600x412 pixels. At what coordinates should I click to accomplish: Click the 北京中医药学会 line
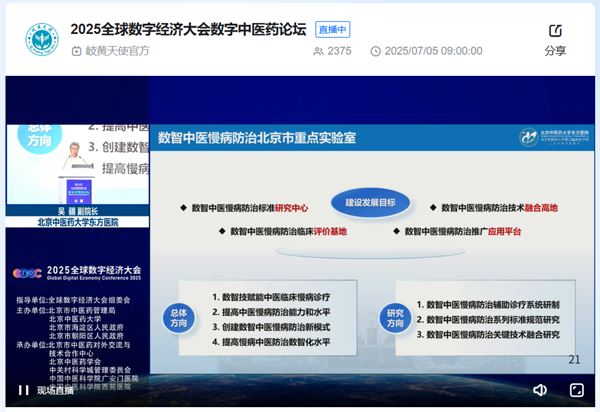pyautogui.click(x=75, y=362)
